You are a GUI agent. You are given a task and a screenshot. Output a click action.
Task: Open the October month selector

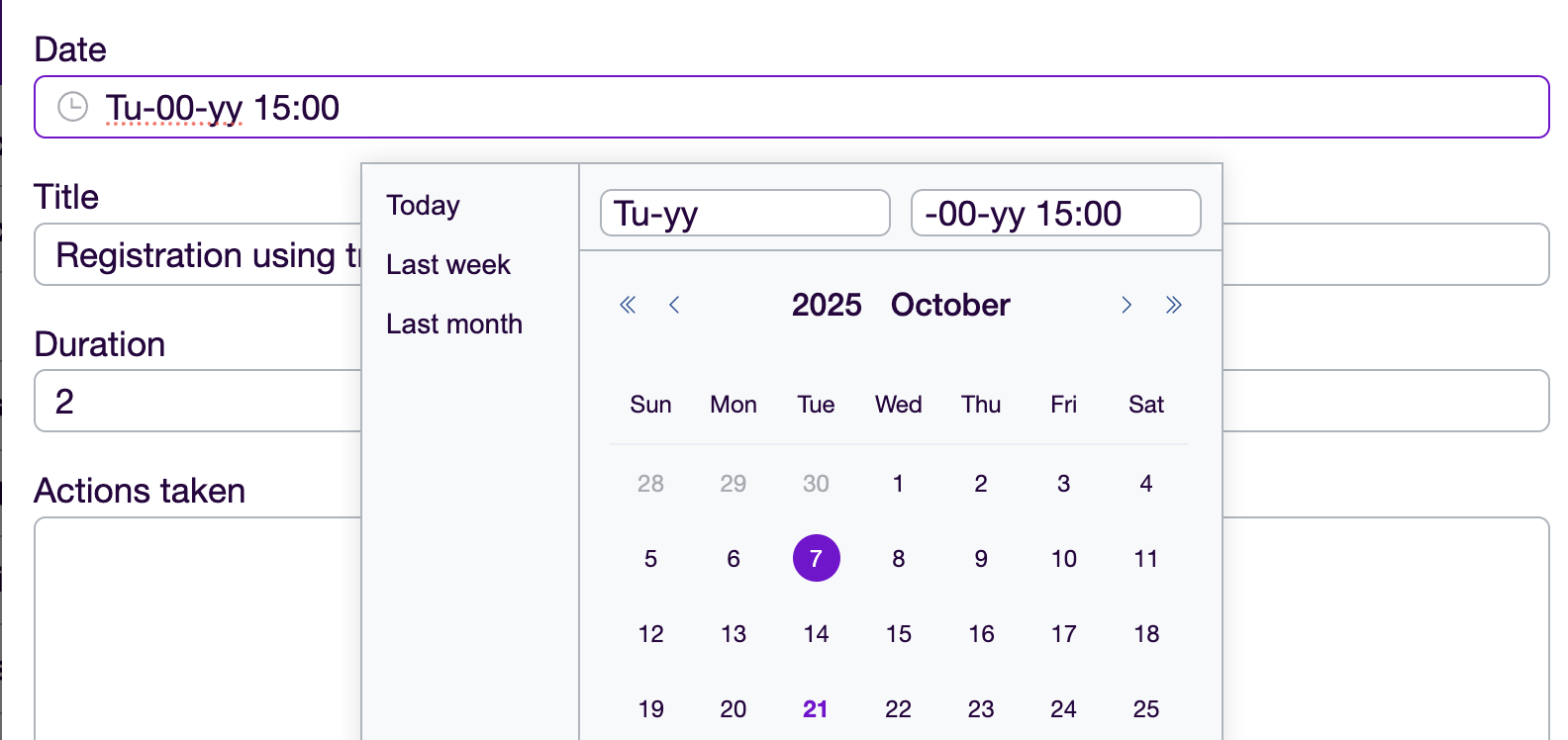[x=950, y=305]
